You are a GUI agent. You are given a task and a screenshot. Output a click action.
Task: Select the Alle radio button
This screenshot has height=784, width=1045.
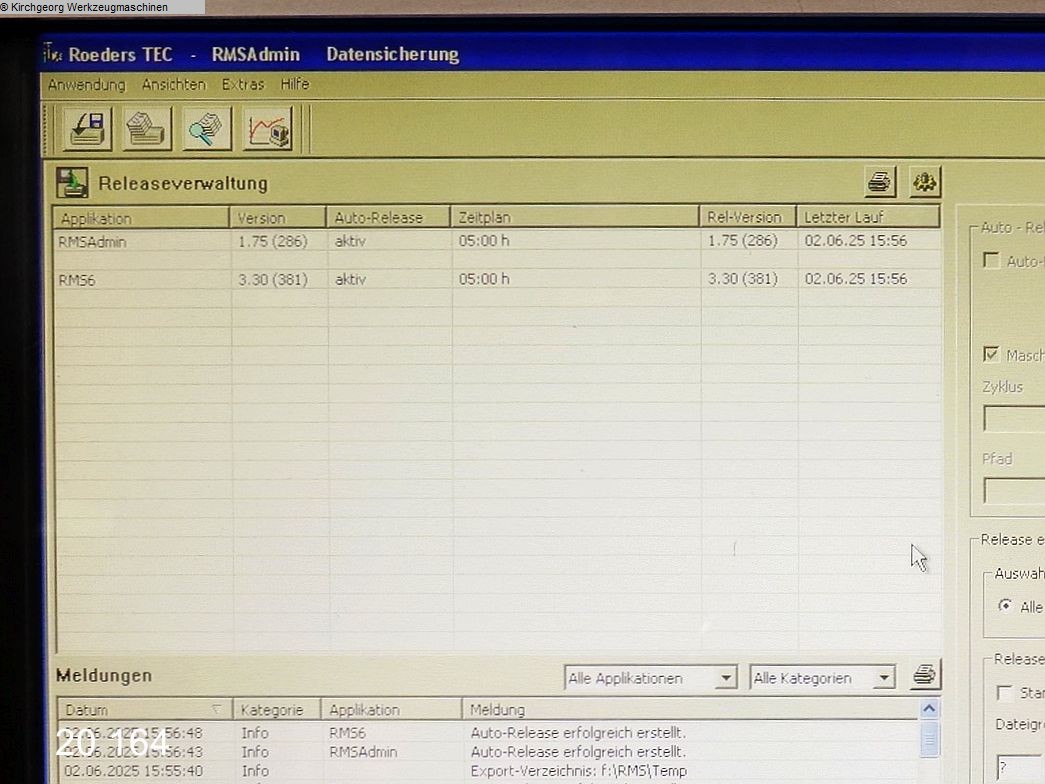1005,606
